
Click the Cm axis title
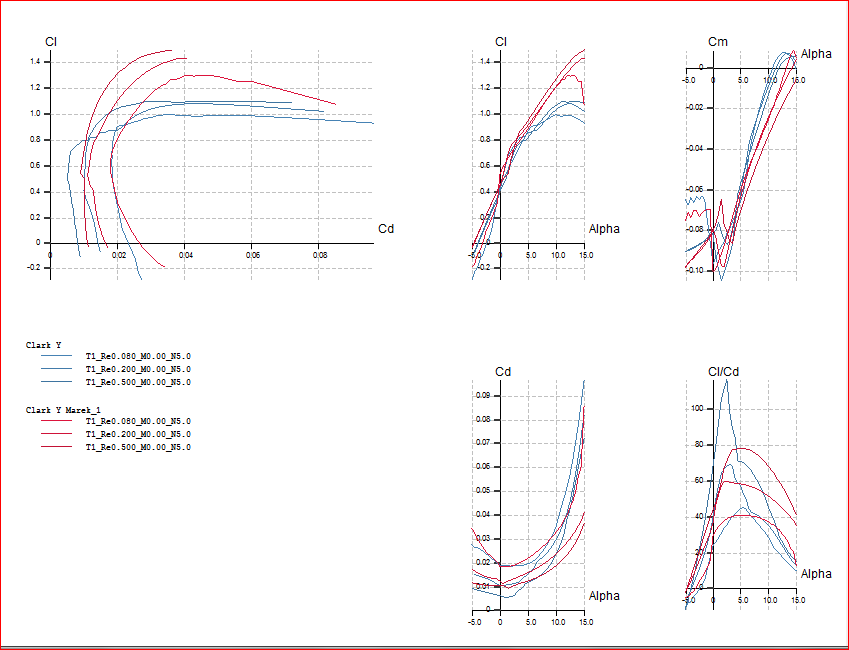[717, 41]
